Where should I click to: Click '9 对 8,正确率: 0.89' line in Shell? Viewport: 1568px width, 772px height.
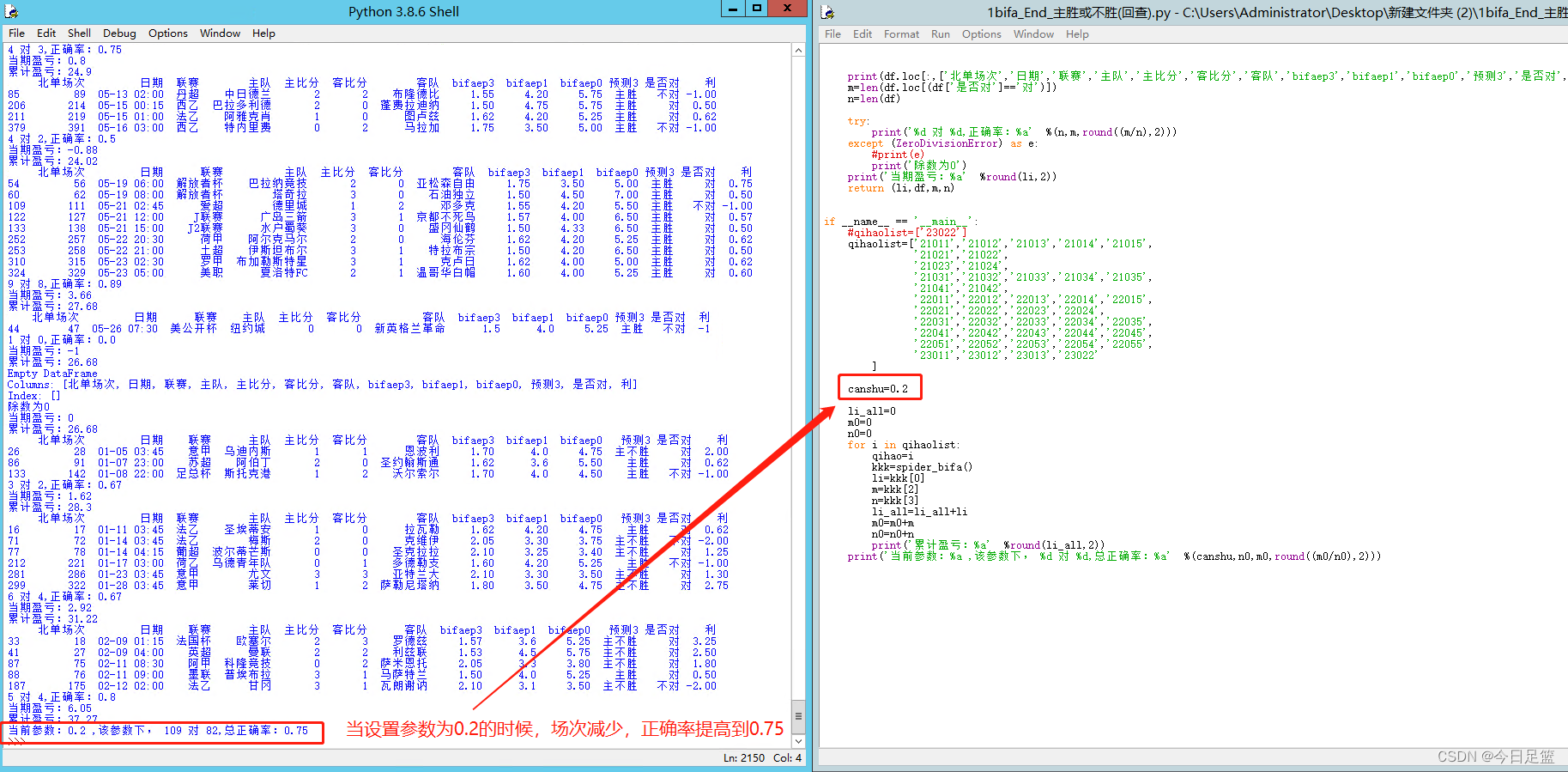click(x=64, y=284)
